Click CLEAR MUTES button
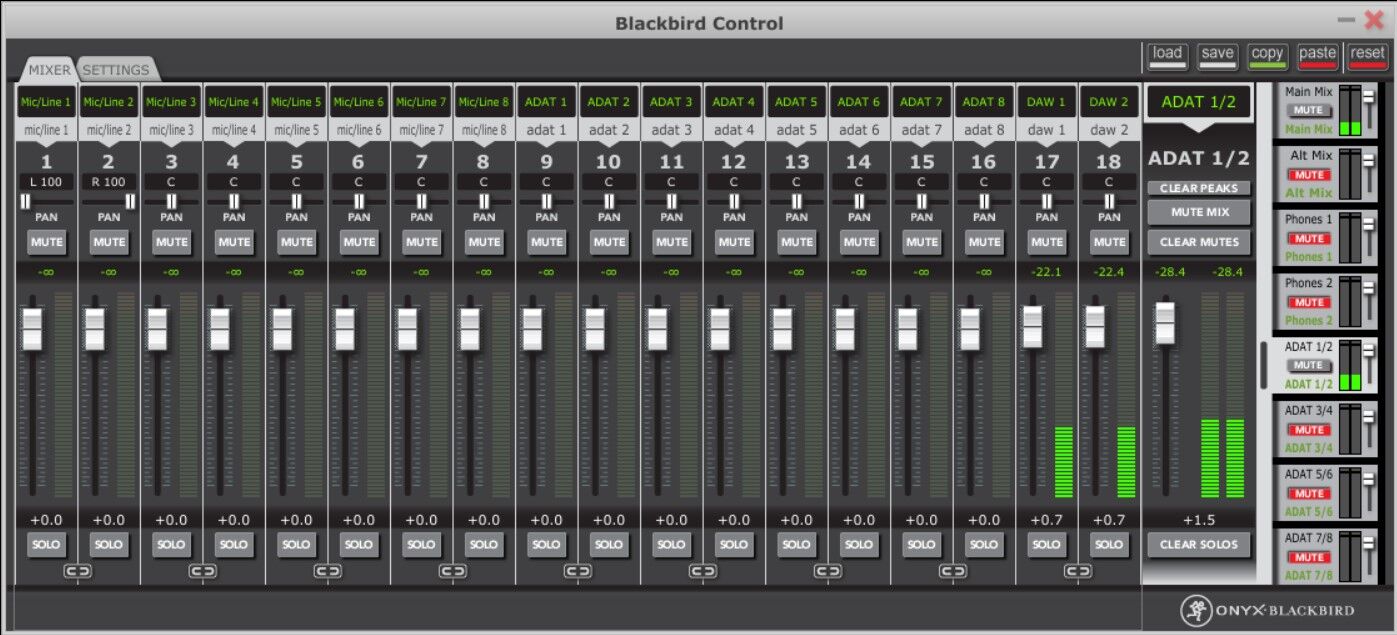Screen dimensions: 1397x635 1199,242
